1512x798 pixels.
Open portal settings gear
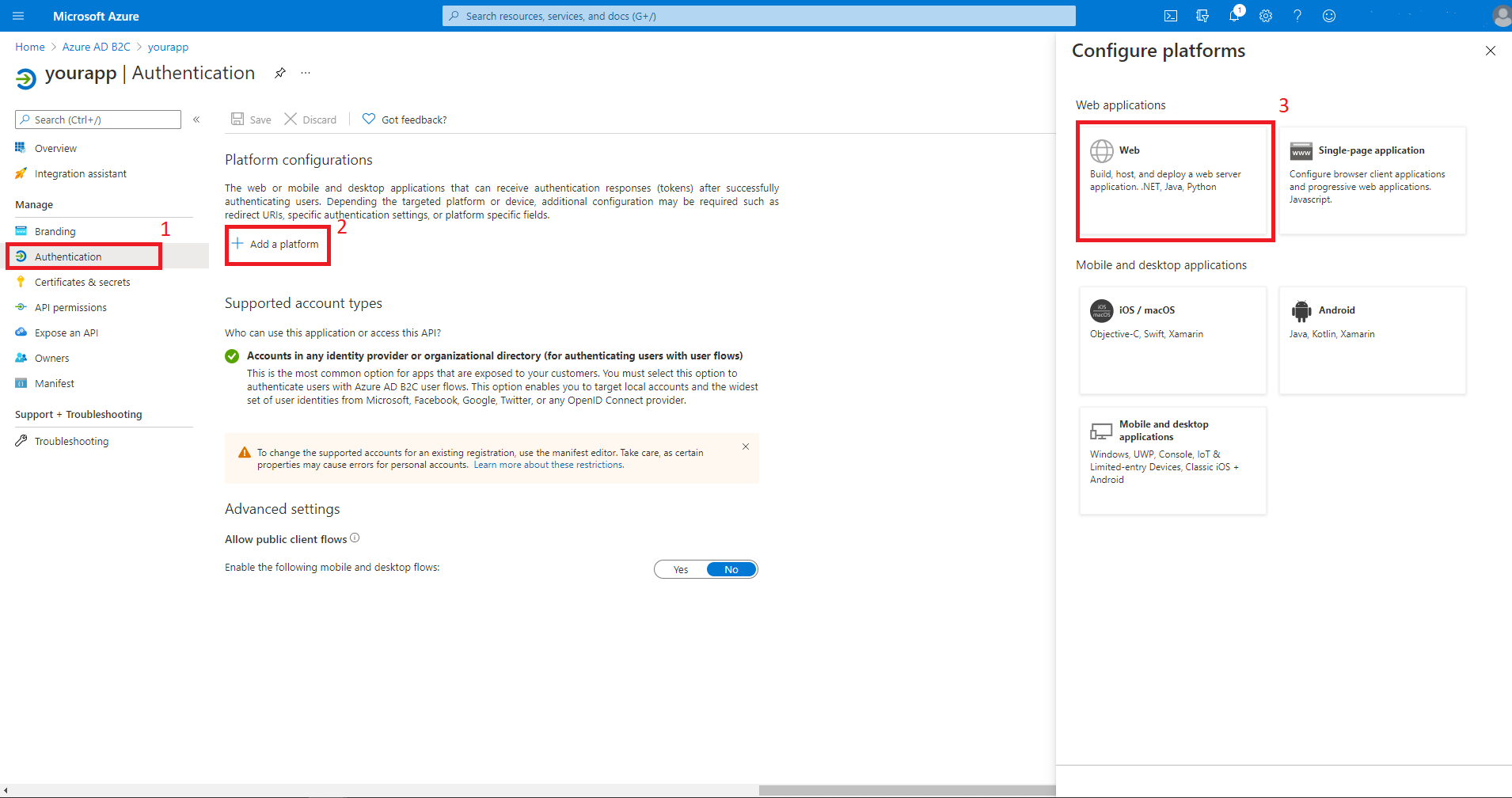[1267, 16]
